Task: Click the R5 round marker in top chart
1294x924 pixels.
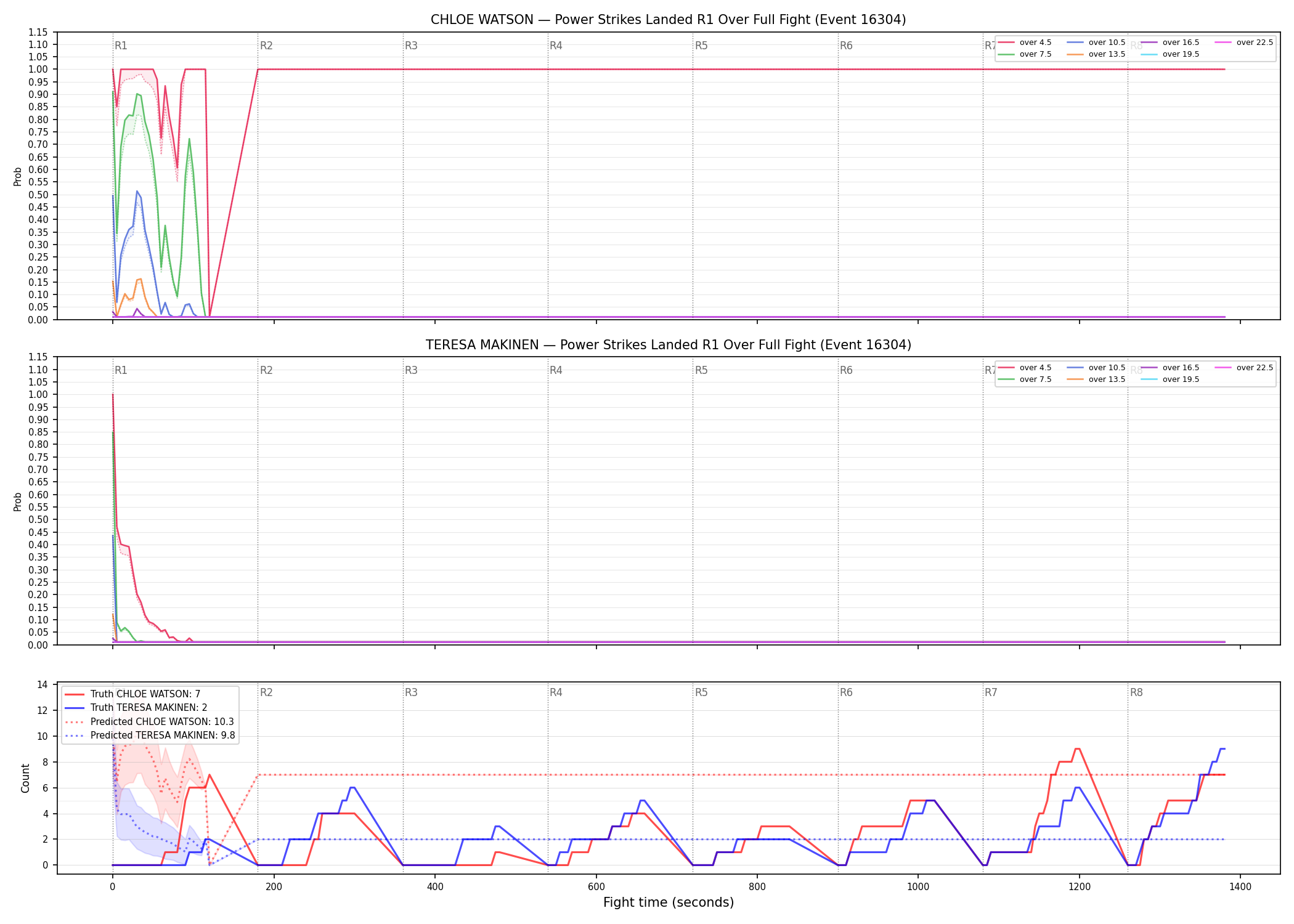Action: (x=701, y=46)
